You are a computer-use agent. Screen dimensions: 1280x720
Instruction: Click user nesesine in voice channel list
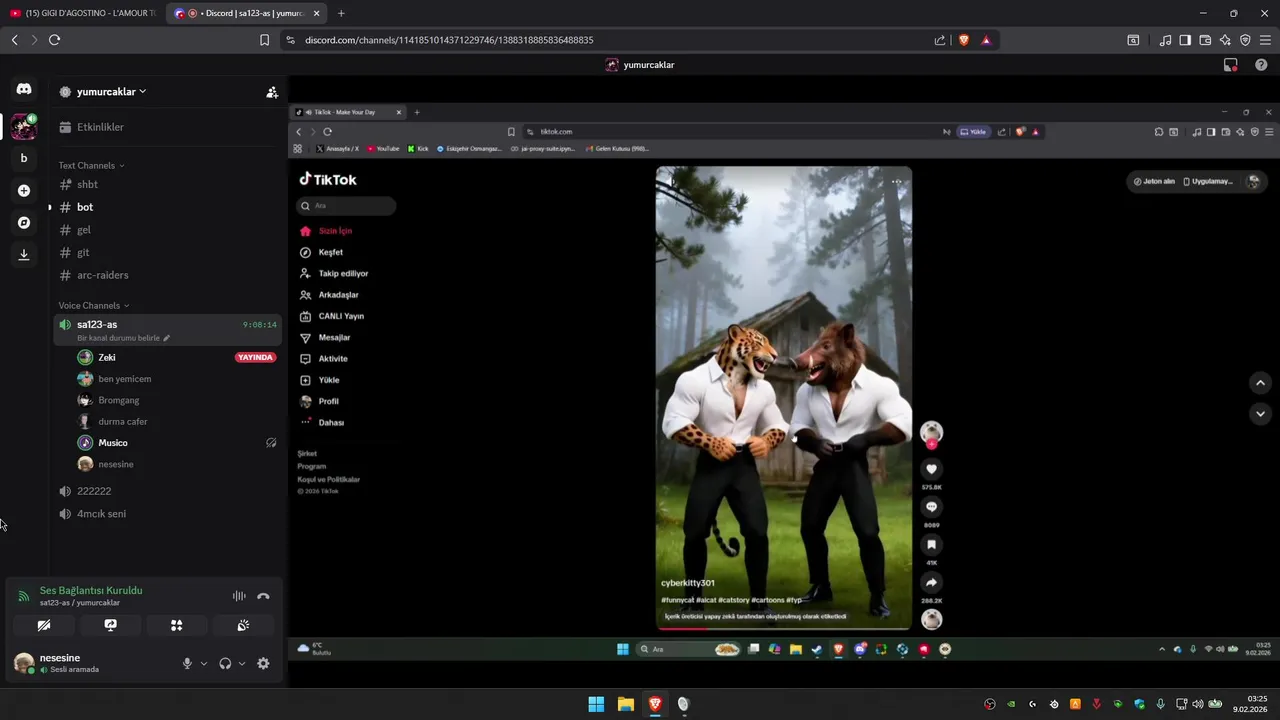tap(115, 464)
